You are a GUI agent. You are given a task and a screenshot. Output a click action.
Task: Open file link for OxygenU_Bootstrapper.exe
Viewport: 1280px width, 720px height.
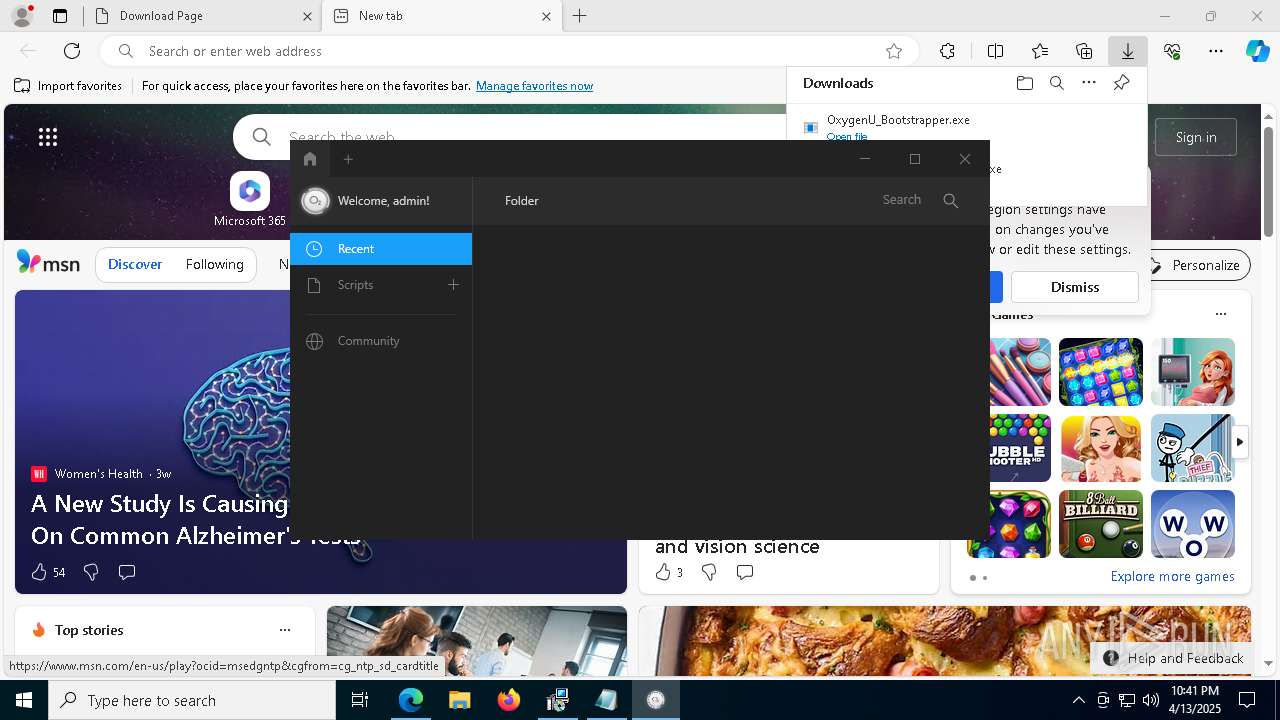pyautogui.click(x=847, y=136)
